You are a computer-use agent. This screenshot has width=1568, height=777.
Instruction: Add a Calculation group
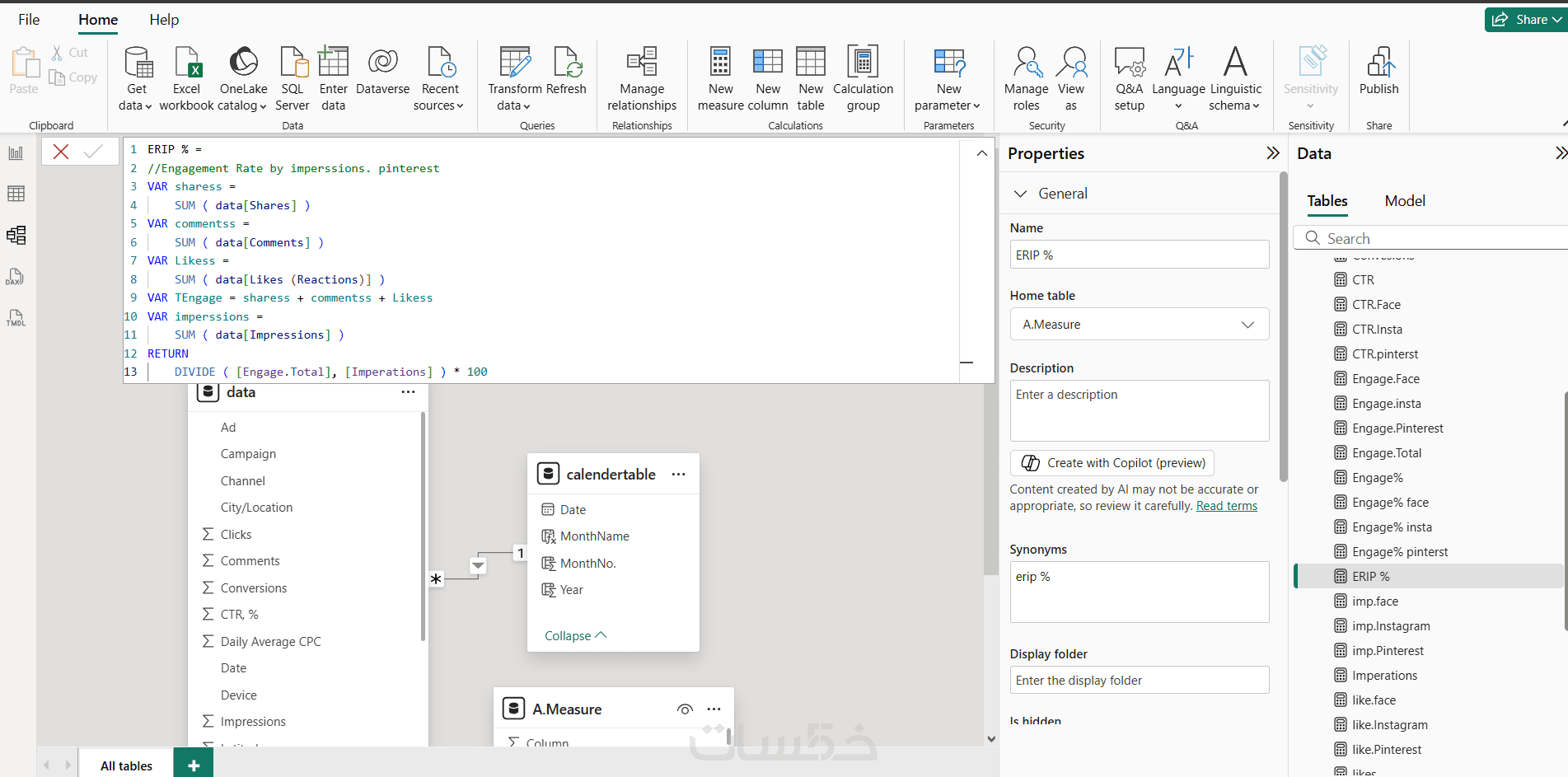tap(863, 79)
